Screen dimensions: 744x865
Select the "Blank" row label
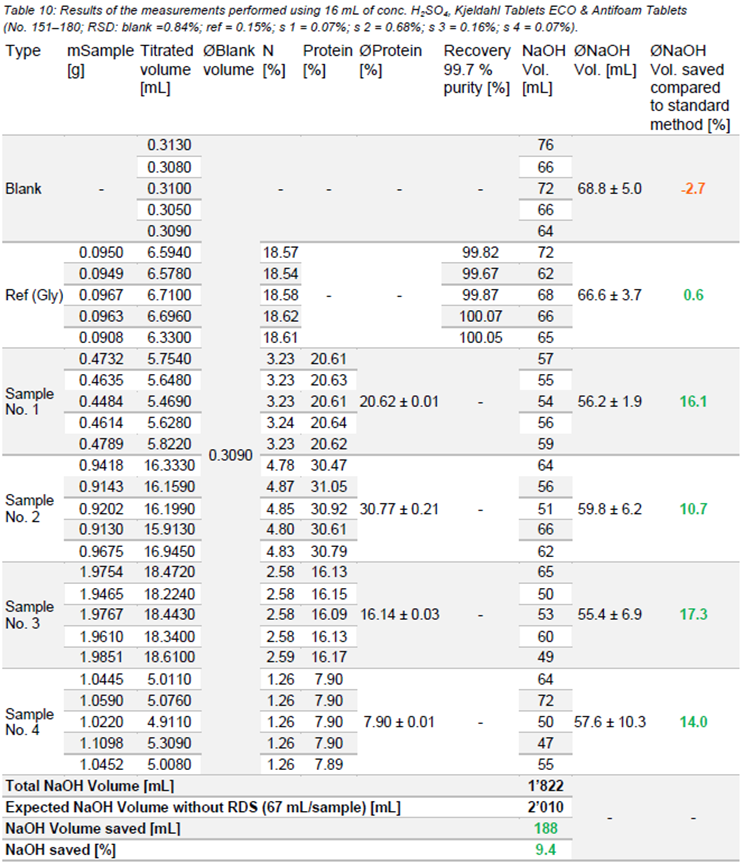[x=23, y=188]
